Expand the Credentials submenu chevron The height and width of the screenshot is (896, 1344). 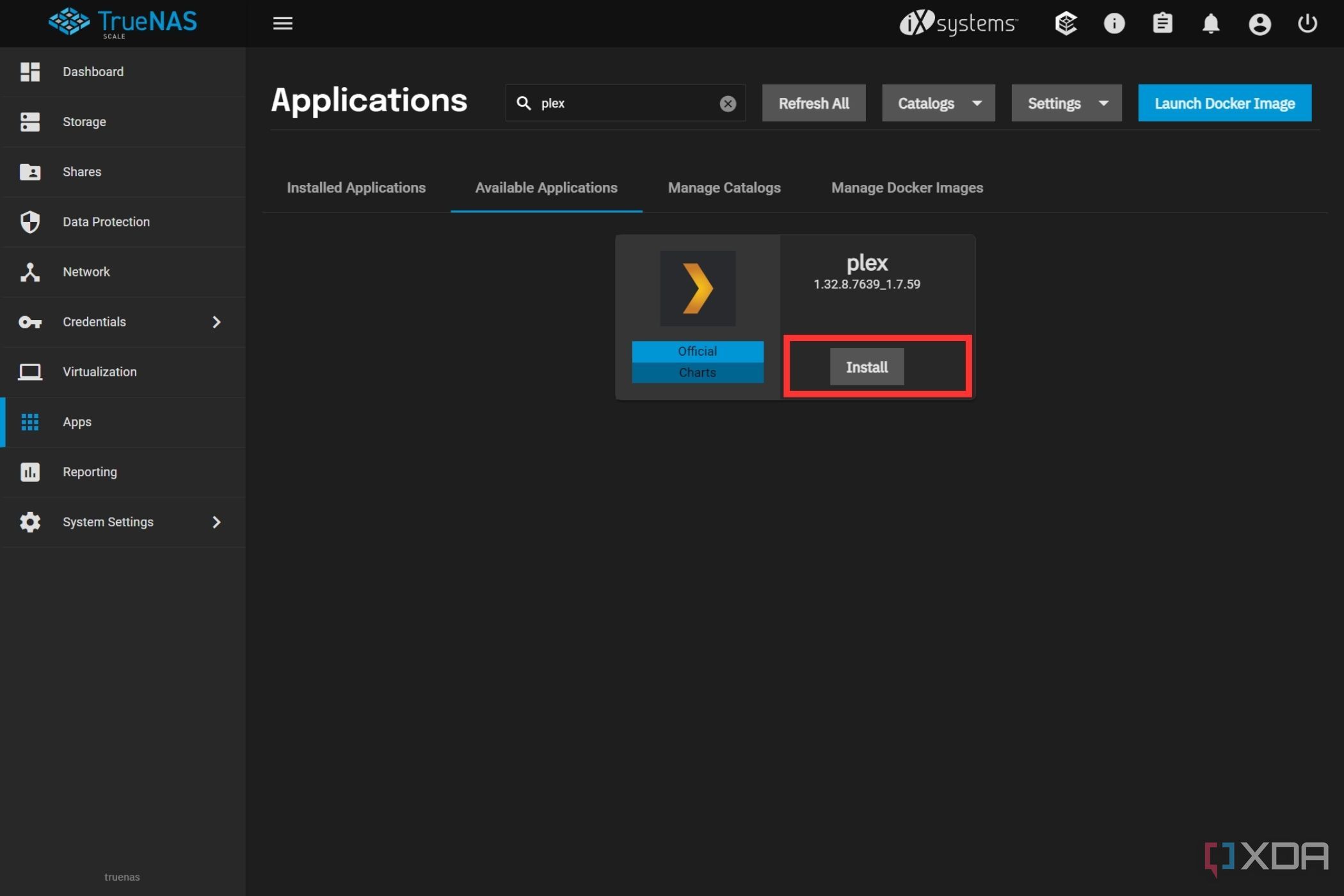(x=216, y=322)
